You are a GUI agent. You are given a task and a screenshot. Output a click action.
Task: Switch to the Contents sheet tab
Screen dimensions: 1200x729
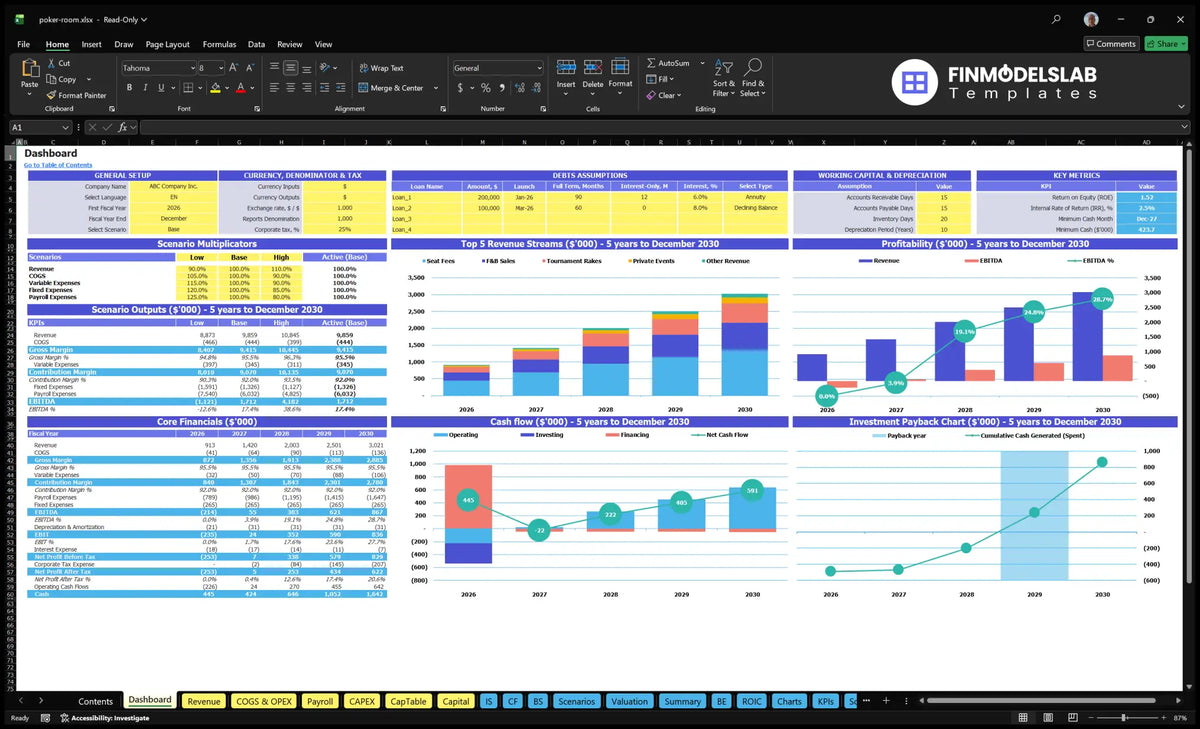coord(96,701)
